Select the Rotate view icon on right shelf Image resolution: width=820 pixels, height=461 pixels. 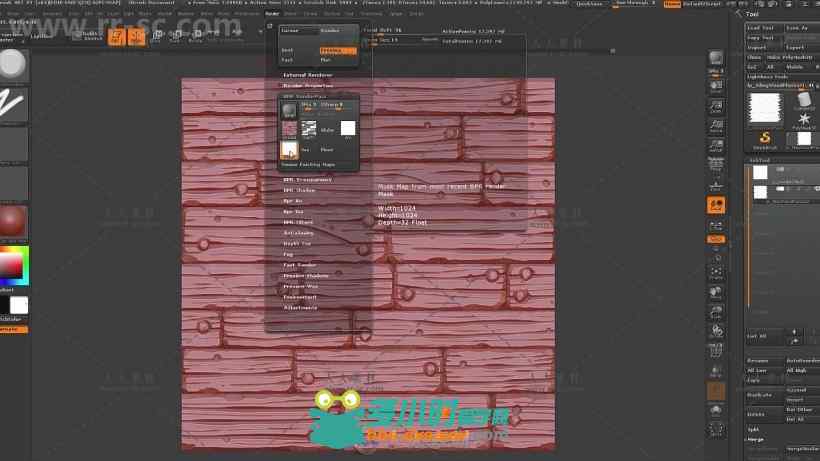[716, 331]
